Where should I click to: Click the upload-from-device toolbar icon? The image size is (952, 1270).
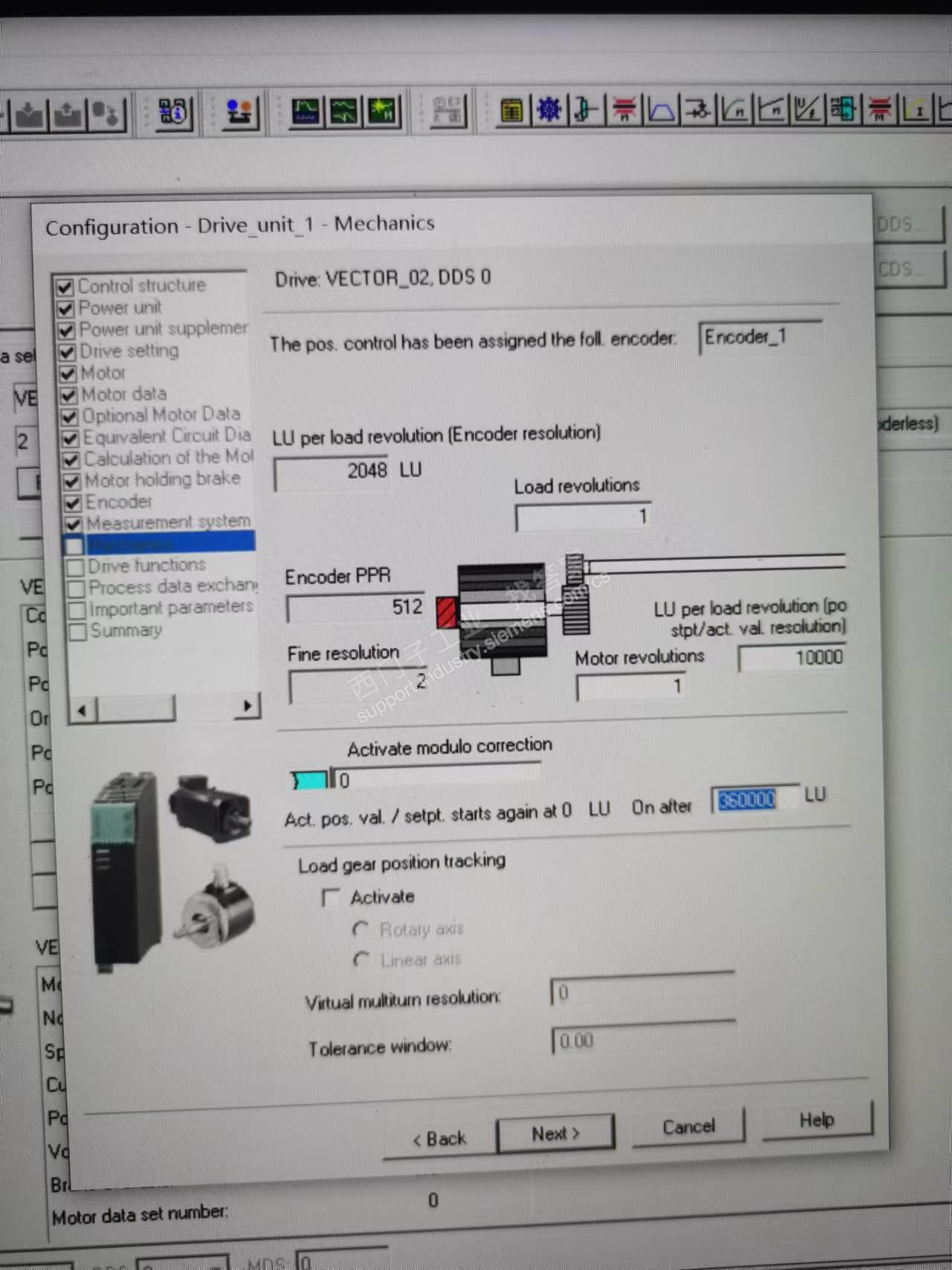click(x=67, y=115)
